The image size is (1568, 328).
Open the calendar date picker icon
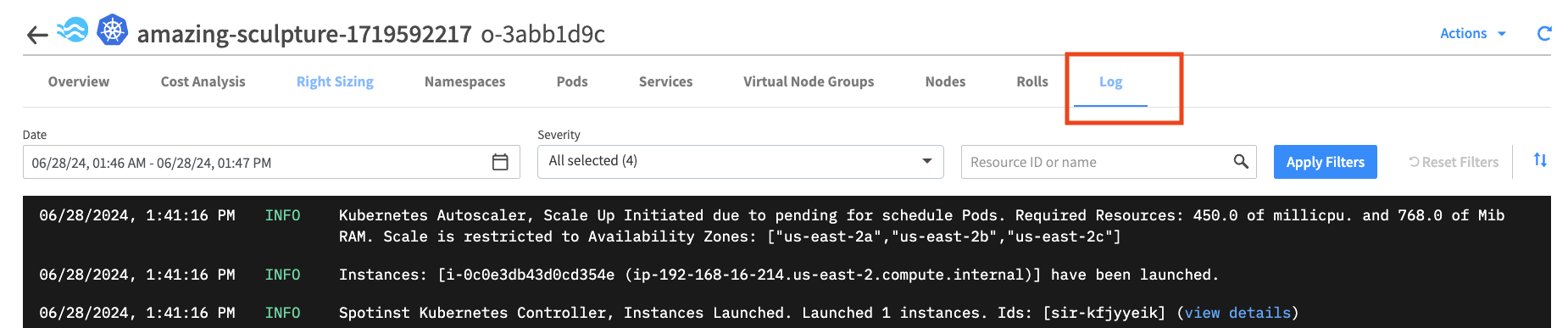[500, 162]
